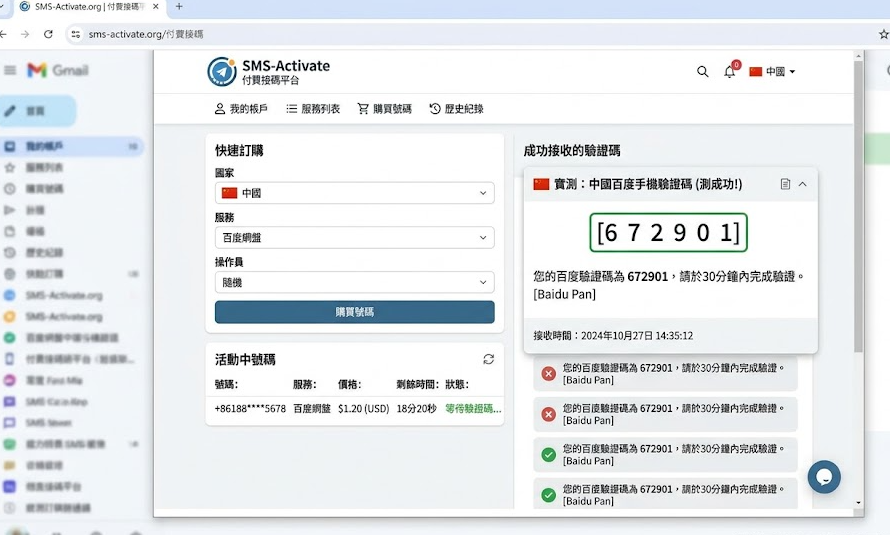Open the notifications bell
890x535 pixels.
click(730, 71)
